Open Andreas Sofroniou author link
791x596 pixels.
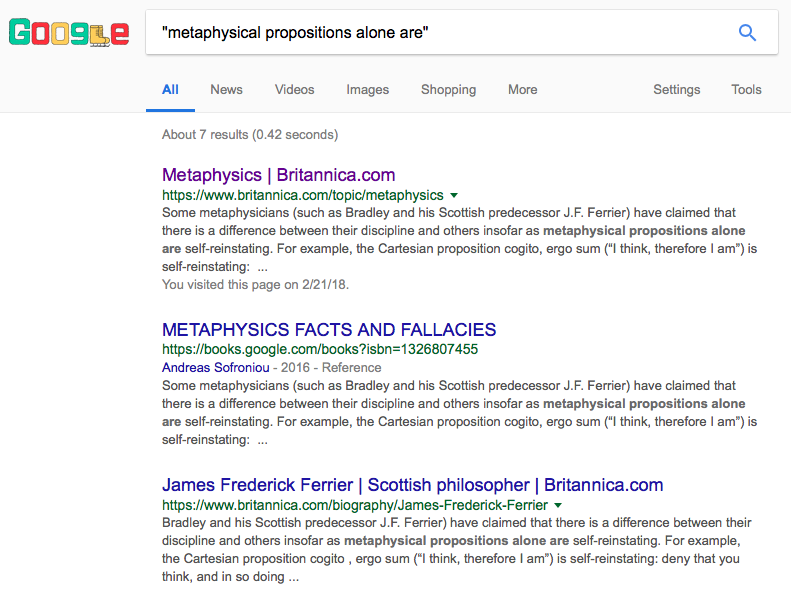[215, 367]
